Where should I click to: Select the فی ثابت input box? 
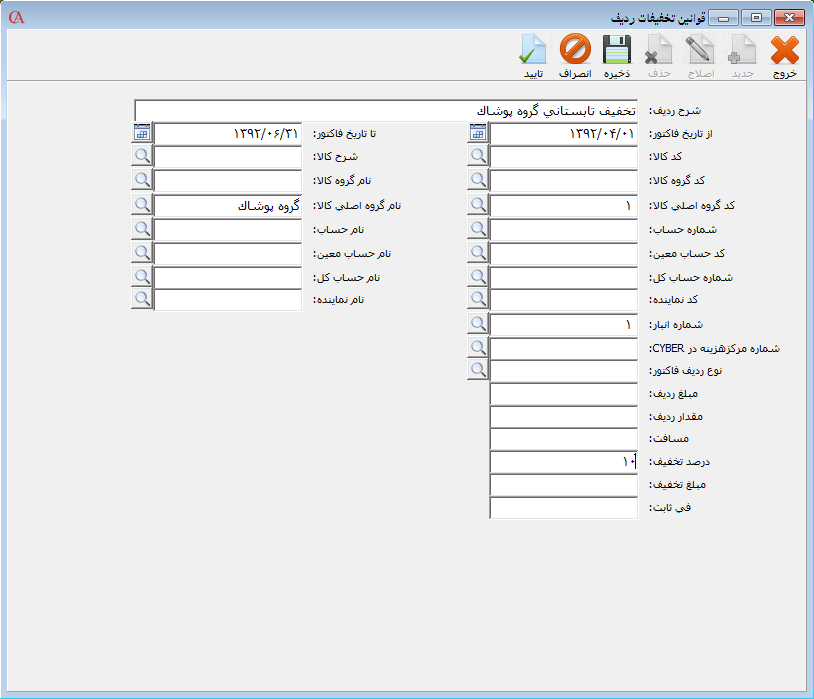tap(563, 508)
